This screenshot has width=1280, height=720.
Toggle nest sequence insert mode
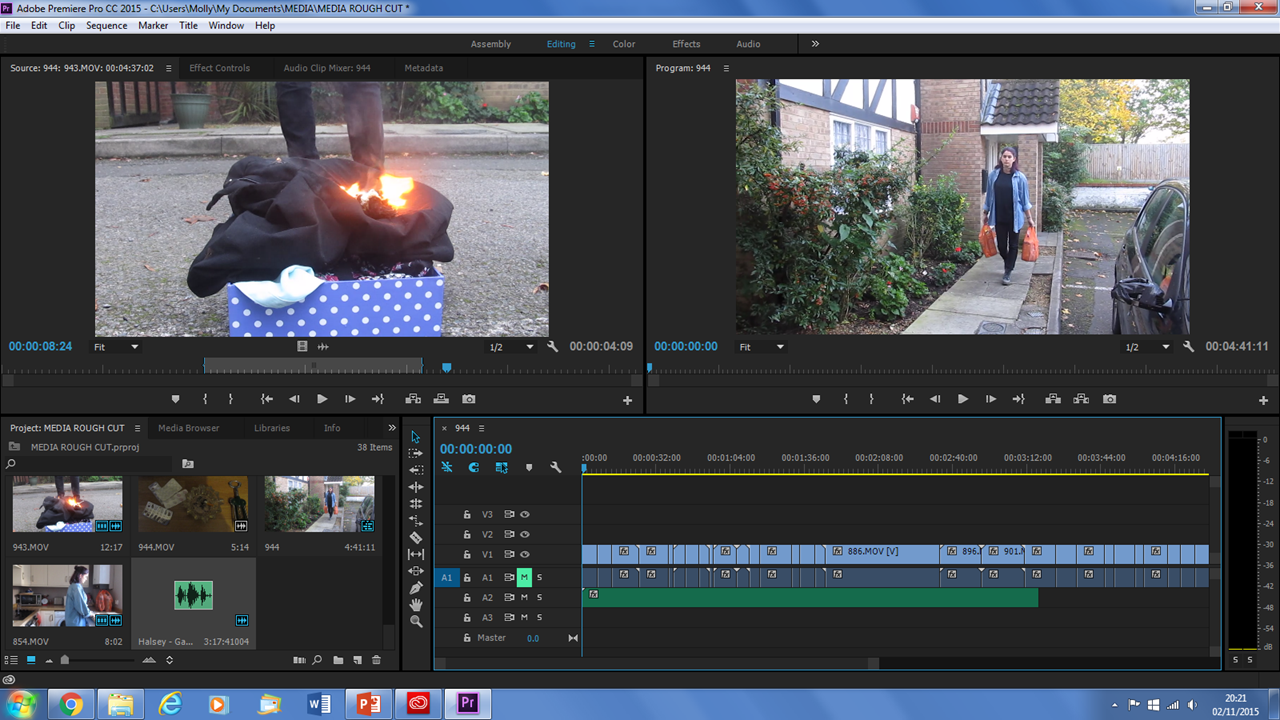click(x=447, y=467)
